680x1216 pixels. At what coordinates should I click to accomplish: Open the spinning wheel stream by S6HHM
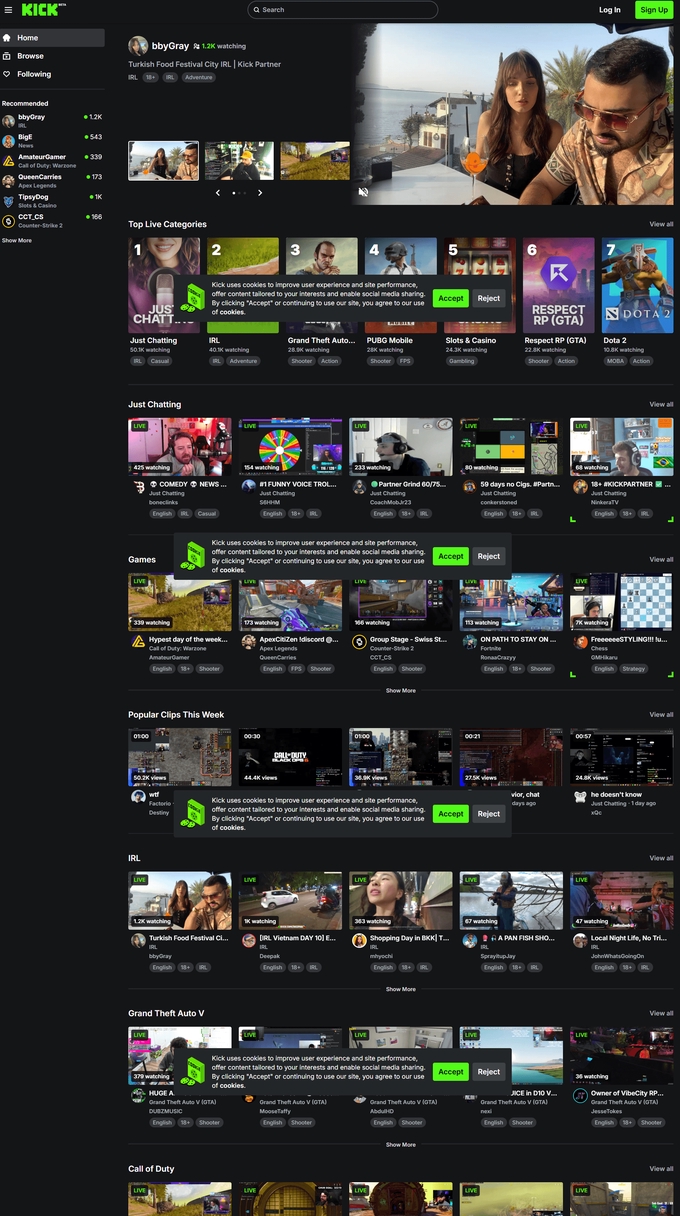290,446
